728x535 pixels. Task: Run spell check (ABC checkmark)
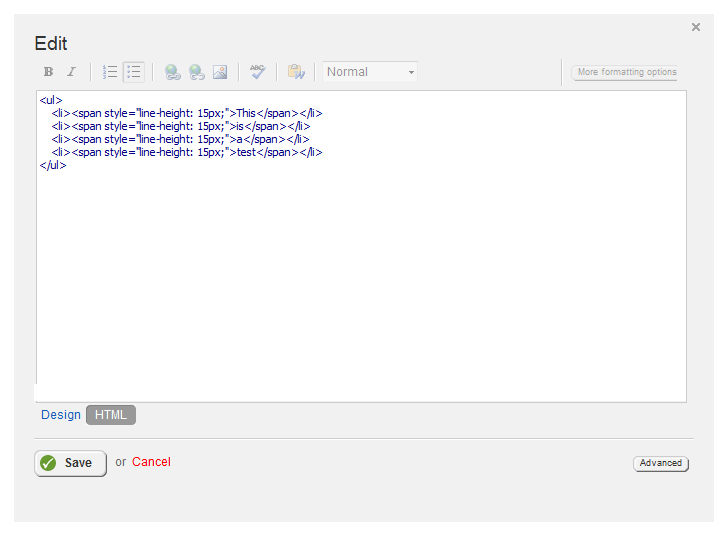[x=258, y=72]
